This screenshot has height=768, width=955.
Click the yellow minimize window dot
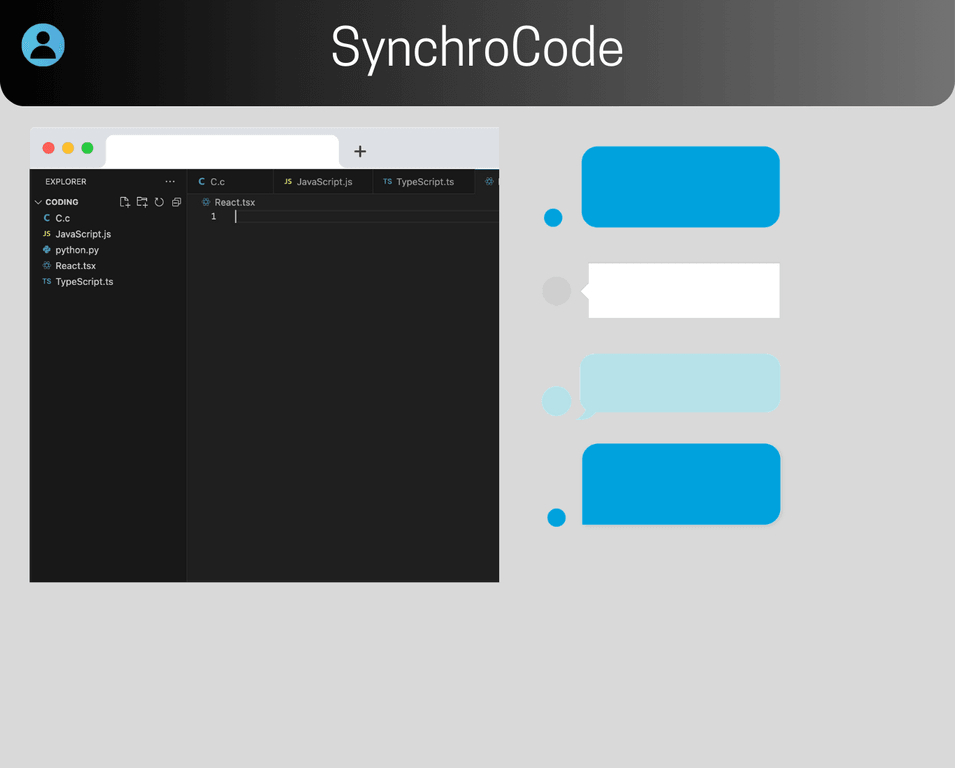coord(68,148)
